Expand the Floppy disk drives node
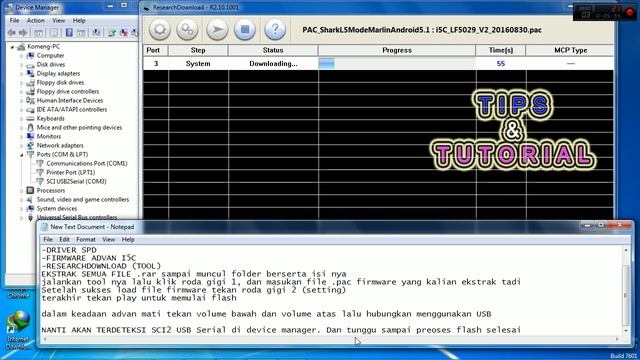 pos(22,82)
